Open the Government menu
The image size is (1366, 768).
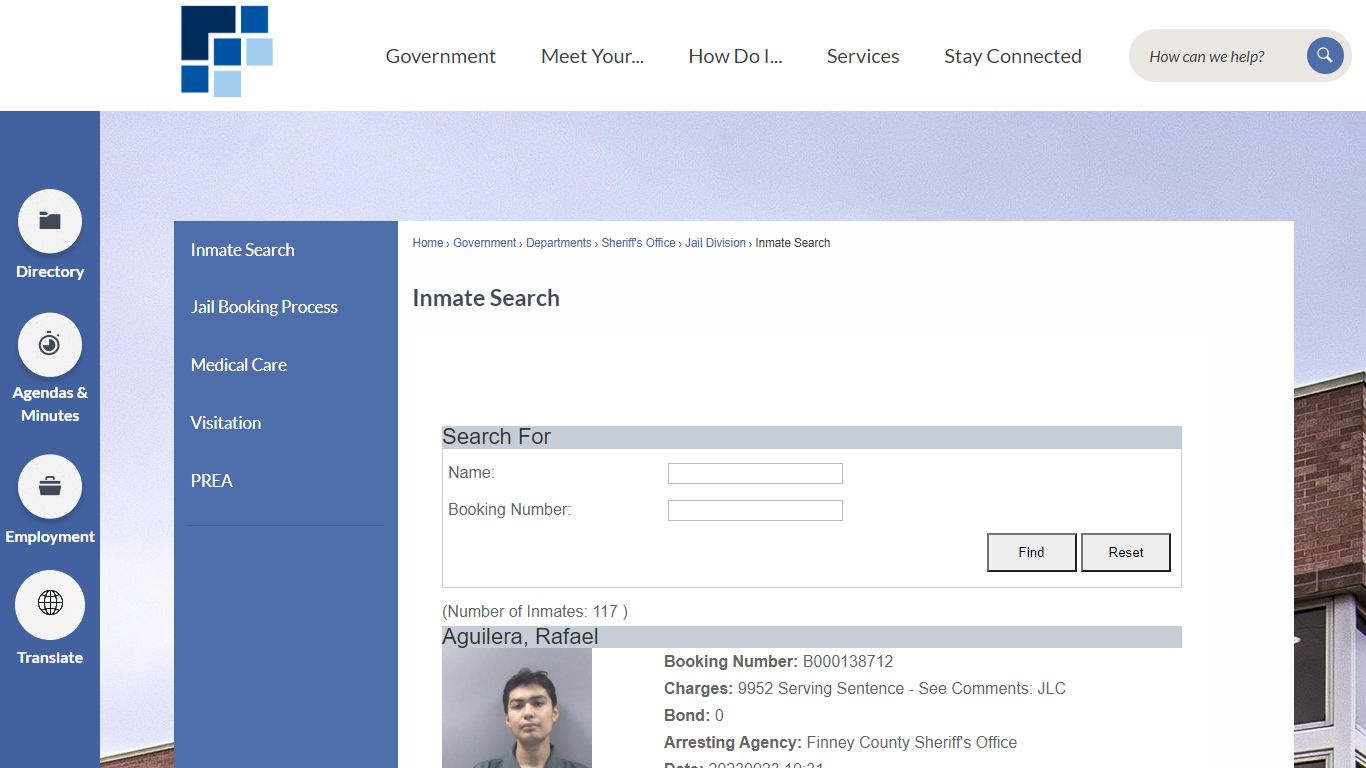441,56
